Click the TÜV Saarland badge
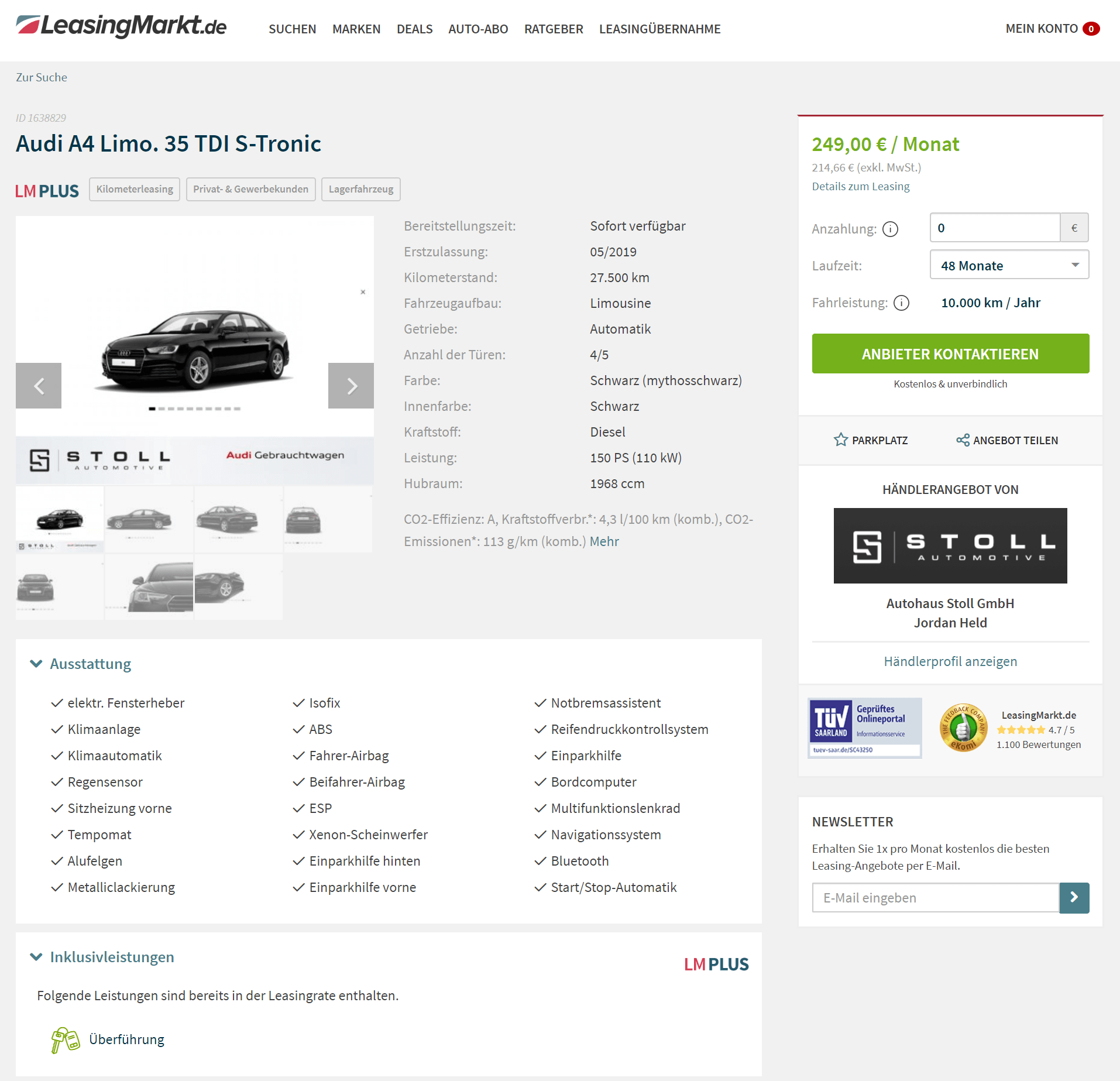 point(864,727)
